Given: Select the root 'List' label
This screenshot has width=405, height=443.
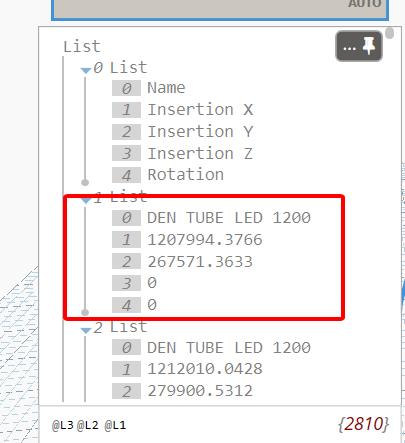Looking at the screenshot, I should pos(82,46).
